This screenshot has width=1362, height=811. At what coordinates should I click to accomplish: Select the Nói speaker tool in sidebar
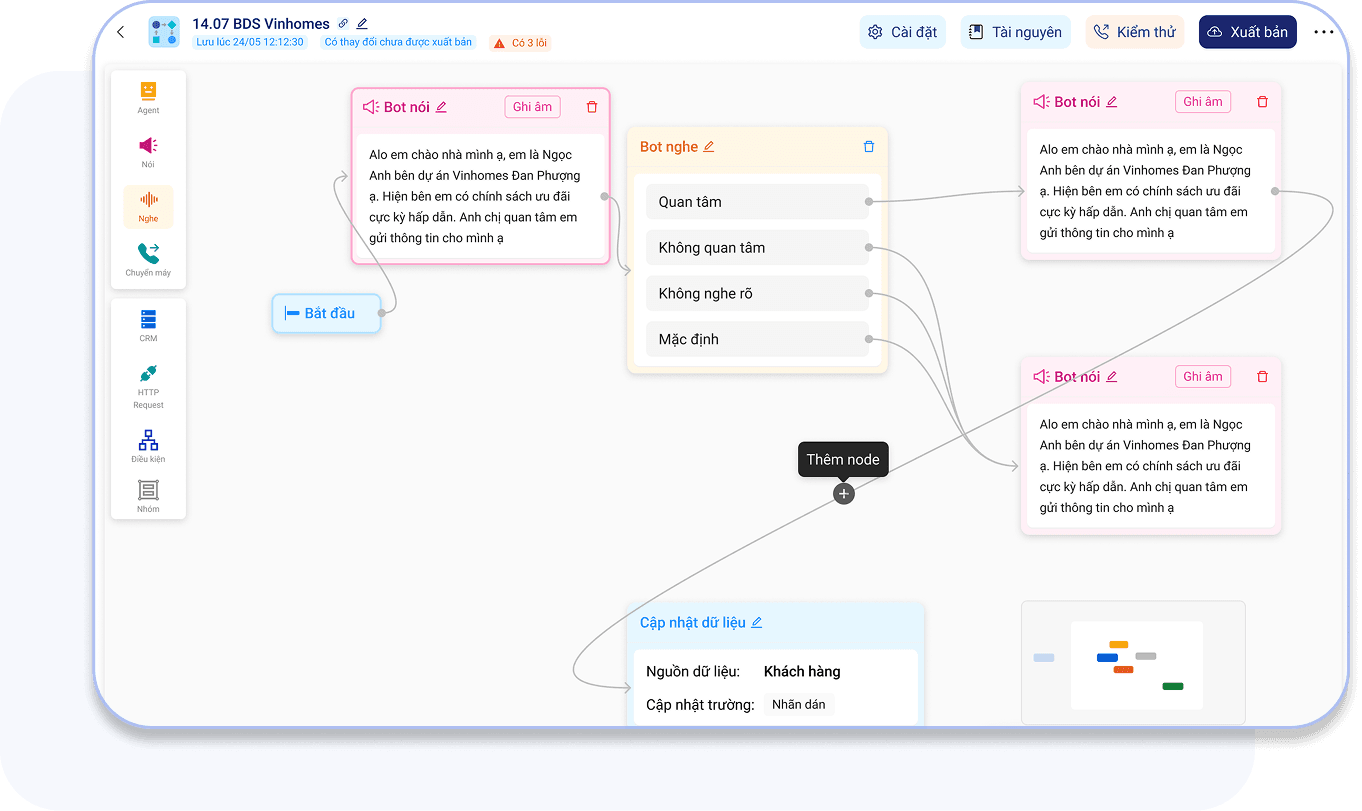(x=148, y=152)
